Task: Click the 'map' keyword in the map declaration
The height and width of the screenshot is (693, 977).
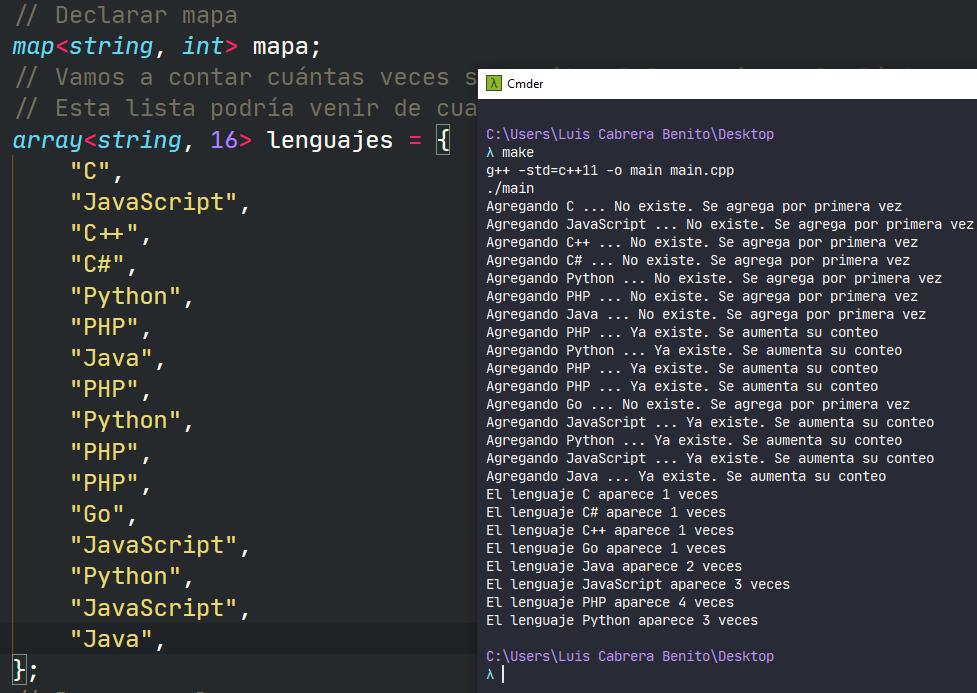Action: click(33, 47)
